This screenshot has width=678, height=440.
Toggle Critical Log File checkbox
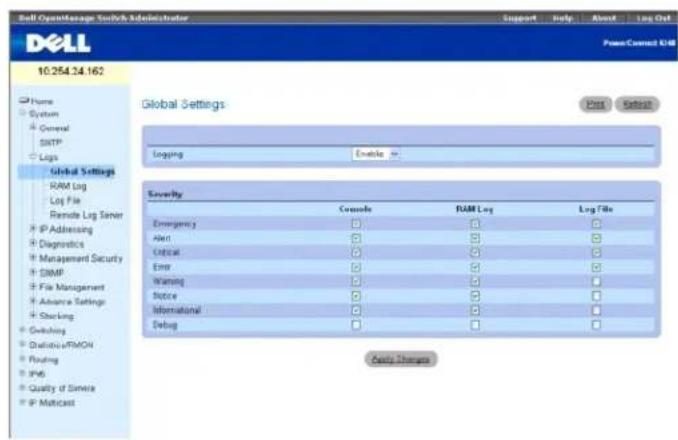coord(596,252)
